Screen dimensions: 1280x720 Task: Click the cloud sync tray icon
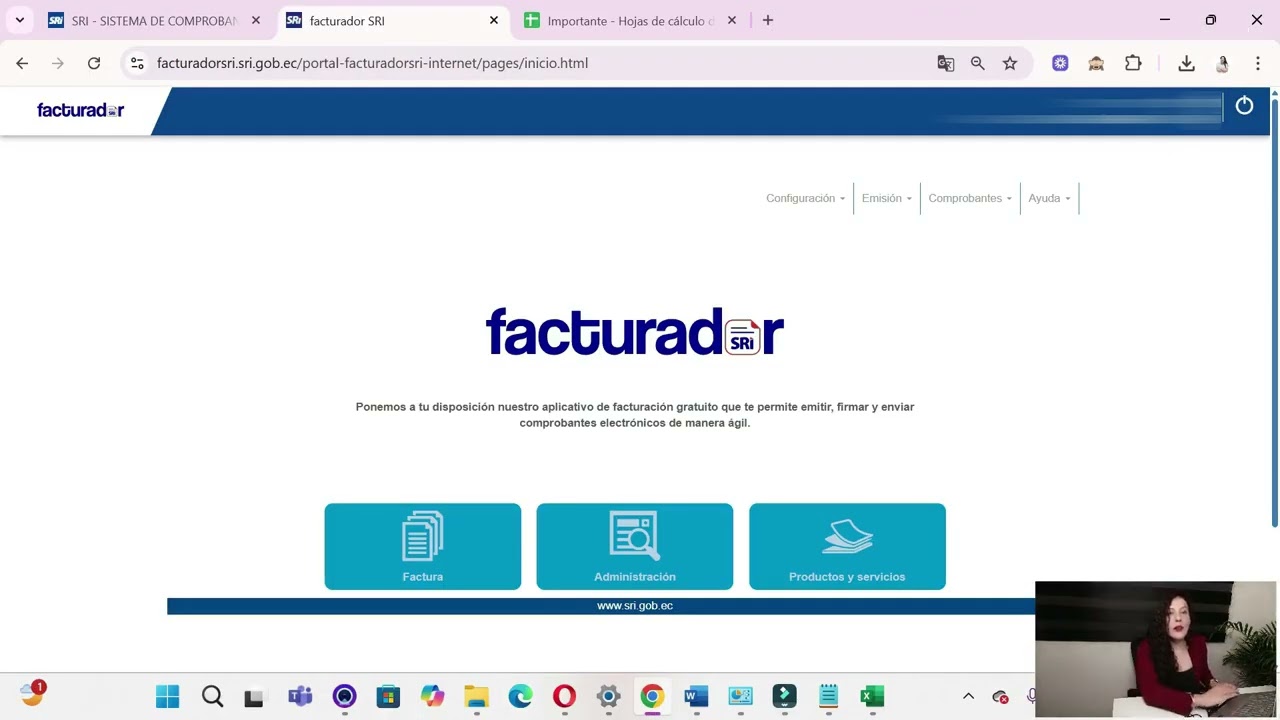pos(1000,697)
